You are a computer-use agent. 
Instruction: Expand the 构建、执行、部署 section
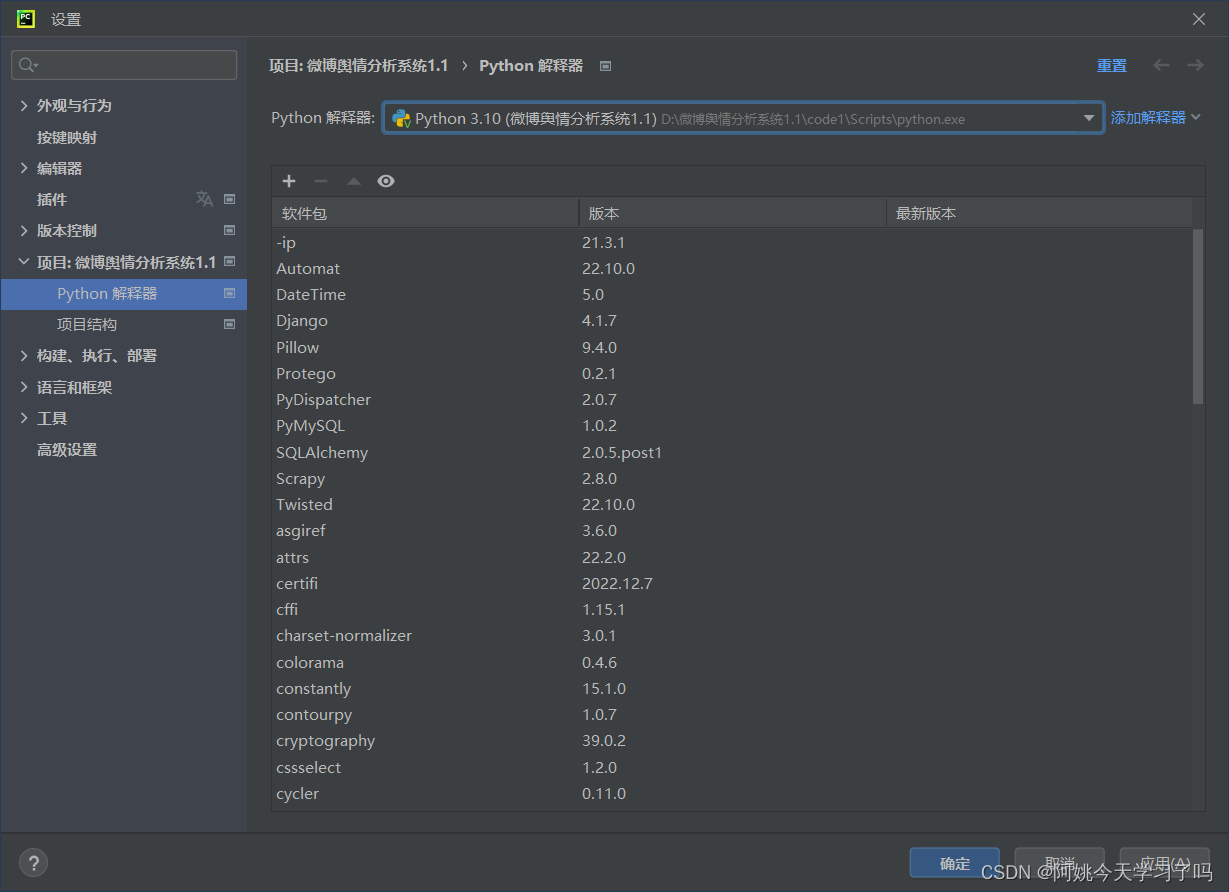[x=24, y=355]
